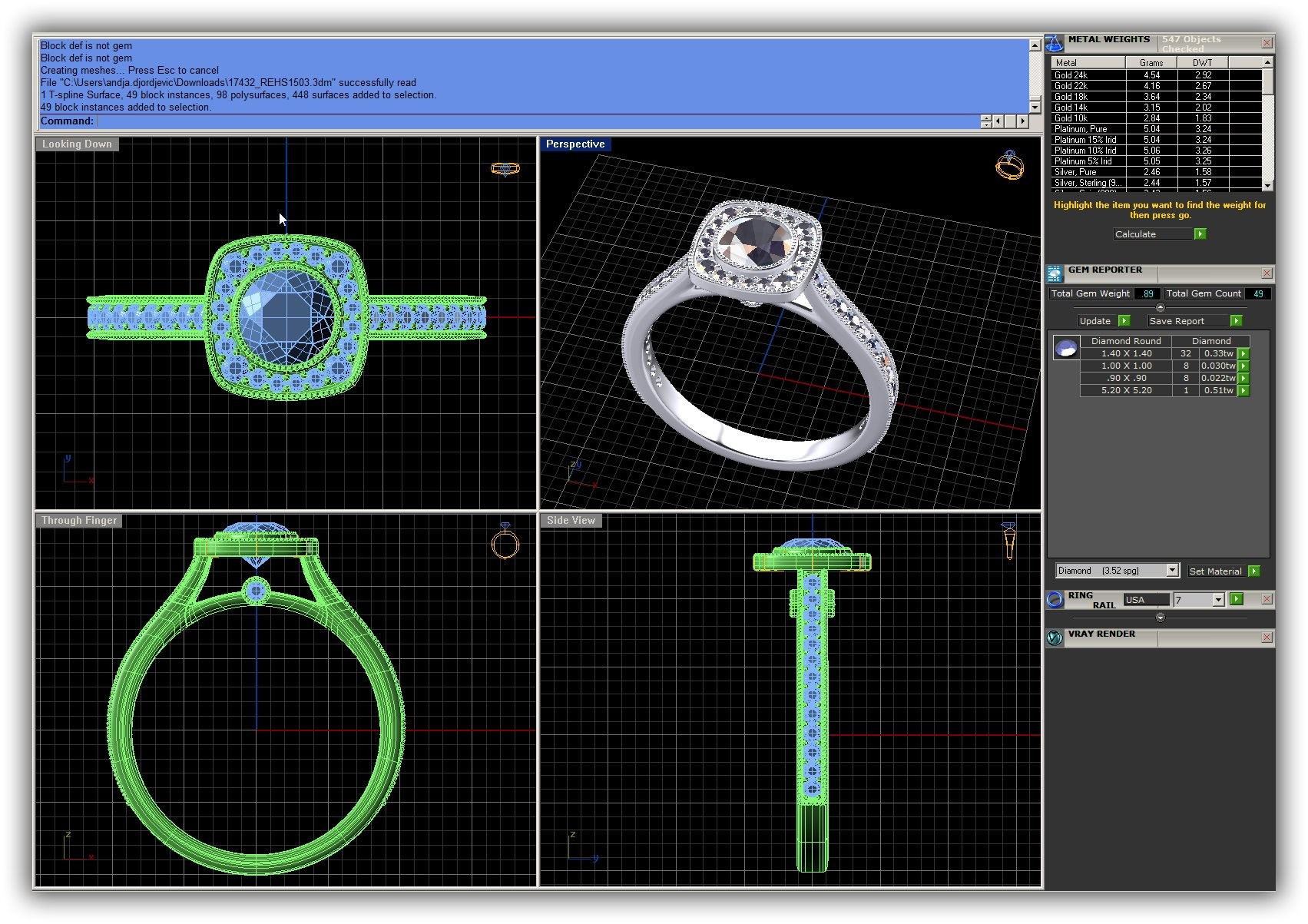Activate the Looking Down viewport label
Screen dimensions: 1308x924
[x=77, y=144]
